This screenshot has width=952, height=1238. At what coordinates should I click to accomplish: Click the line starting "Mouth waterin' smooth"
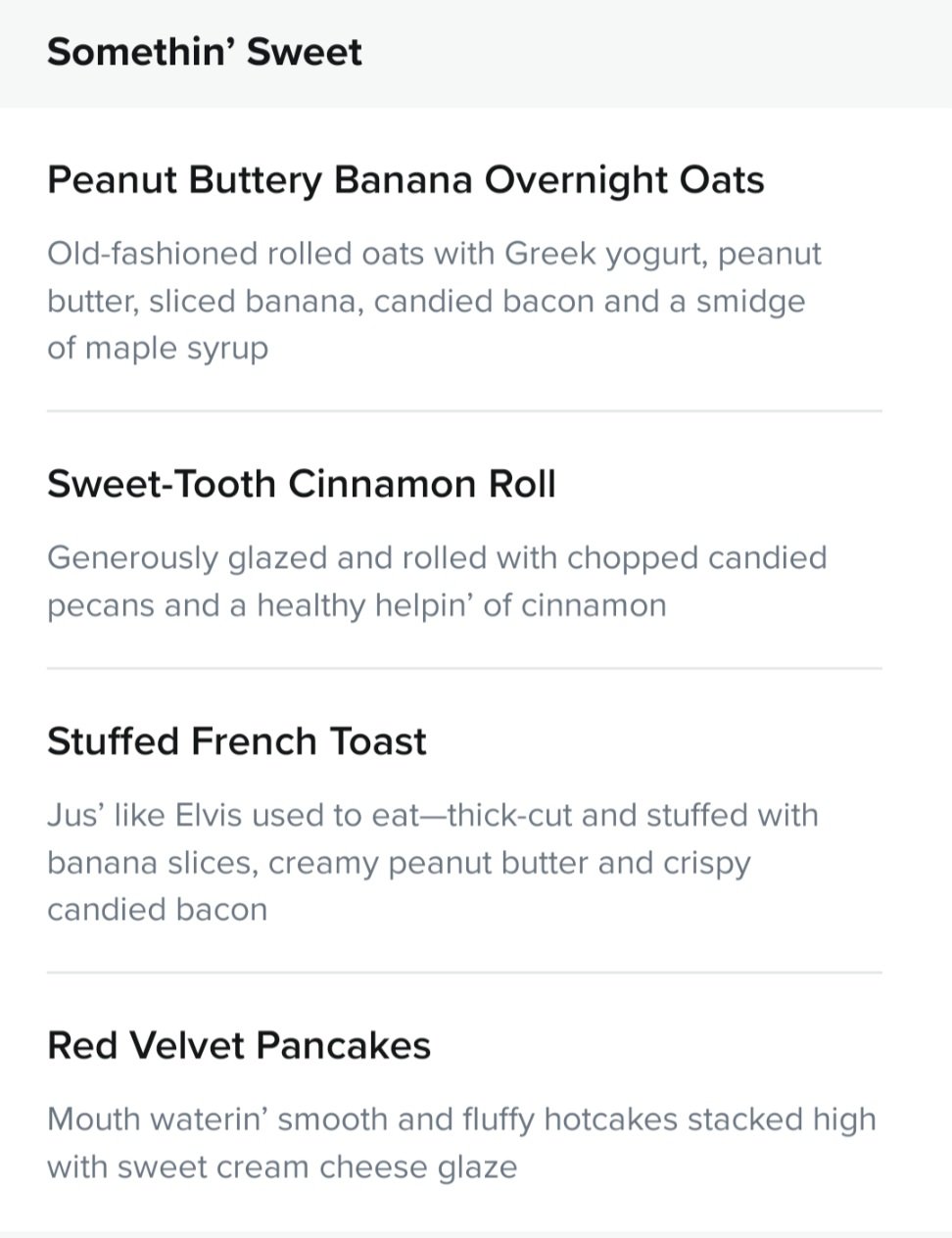[461, 1119]
